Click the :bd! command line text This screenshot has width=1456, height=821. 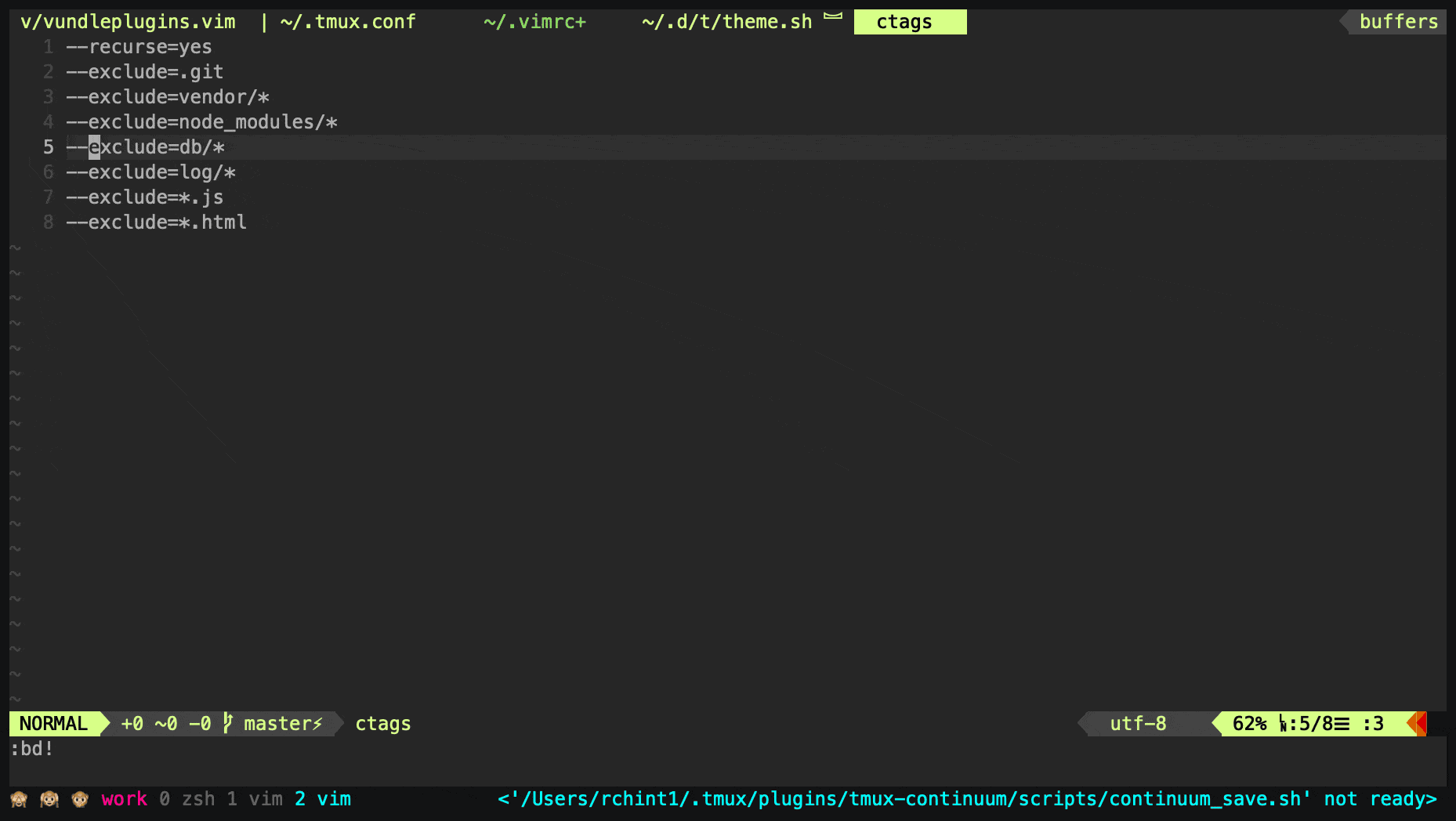pyautogui.click(x=32, y=749)
